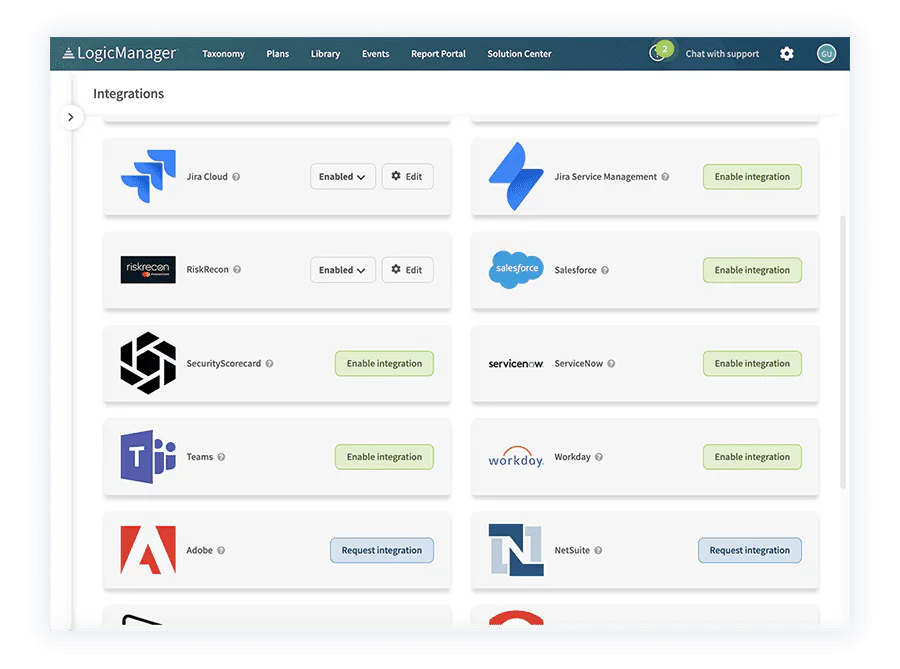Viewport: 900px width, 669px height.
Task: Edit the Jira Cloud integration settings
Action: (x=407, y=176)
